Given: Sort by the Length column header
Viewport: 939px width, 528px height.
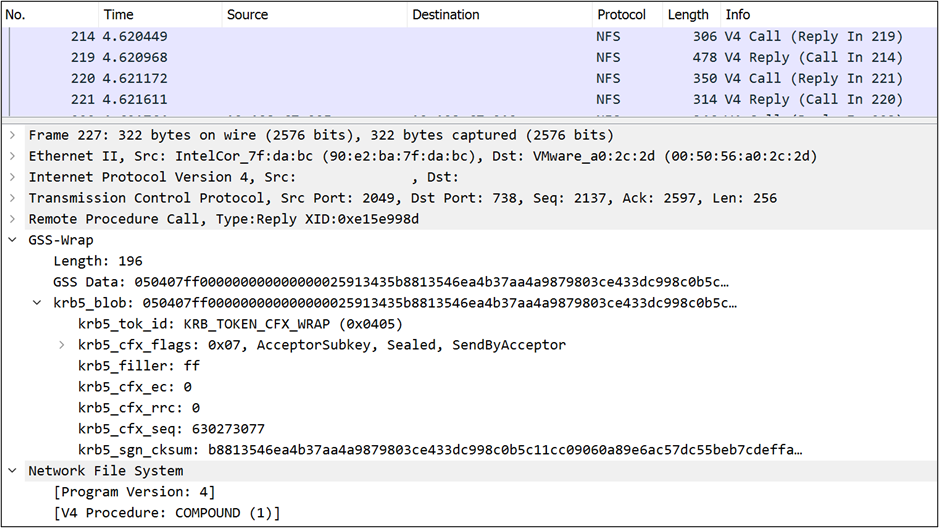Looking at the screenshot, I should click(x=692, y=14).
